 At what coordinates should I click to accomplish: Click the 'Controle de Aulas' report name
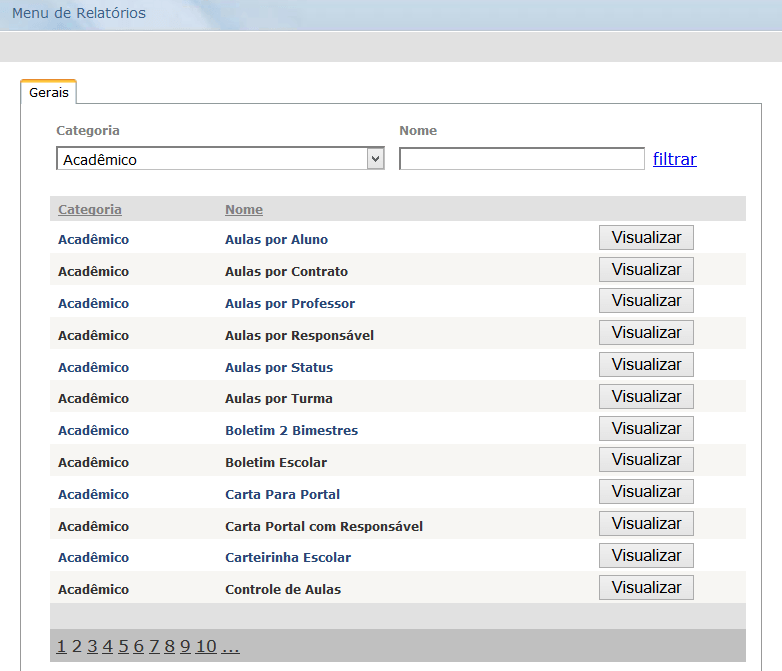(x=283, y=589)
